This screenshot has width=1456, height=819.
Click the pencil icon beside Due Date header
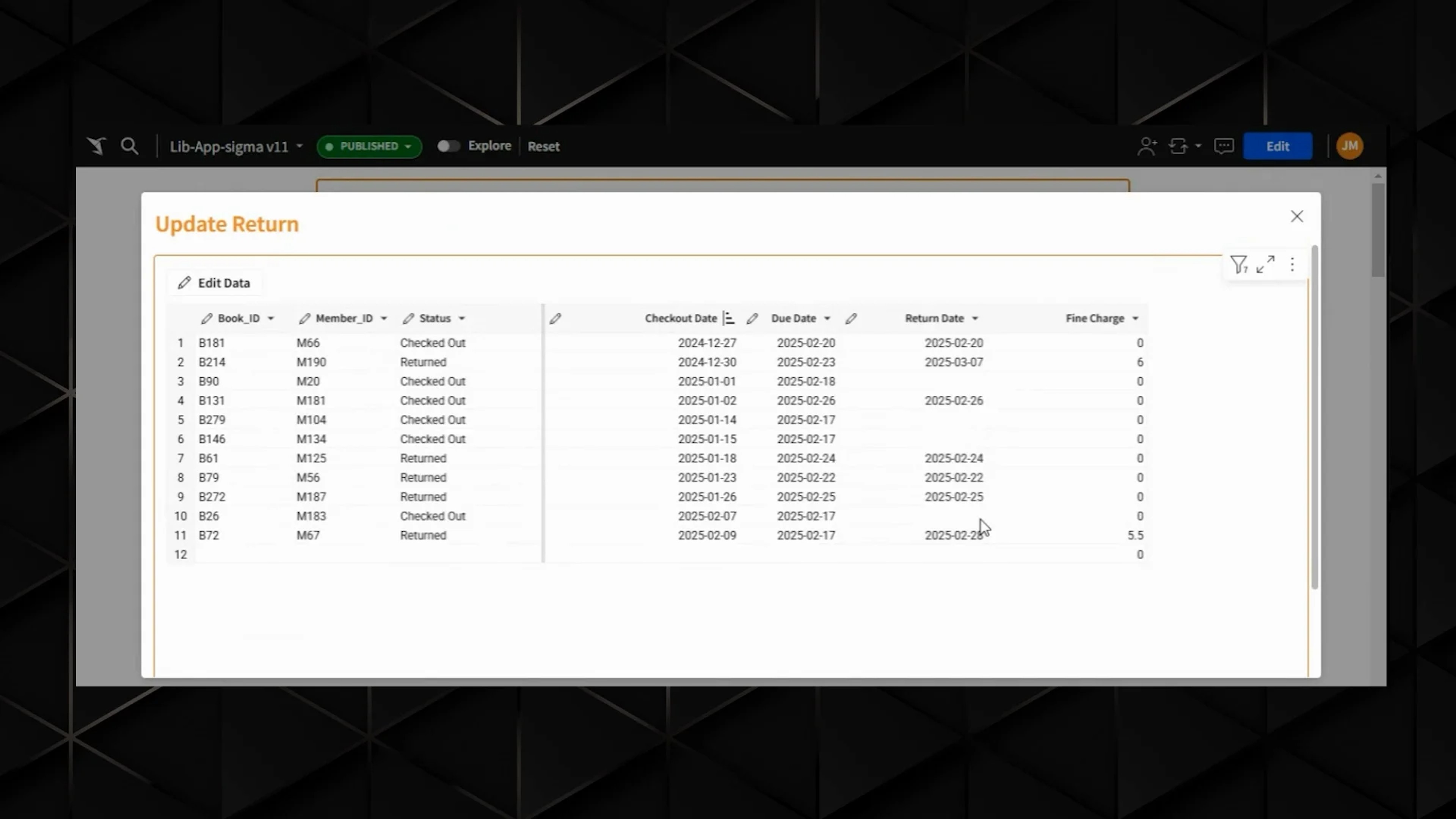[x=752, y=319]
